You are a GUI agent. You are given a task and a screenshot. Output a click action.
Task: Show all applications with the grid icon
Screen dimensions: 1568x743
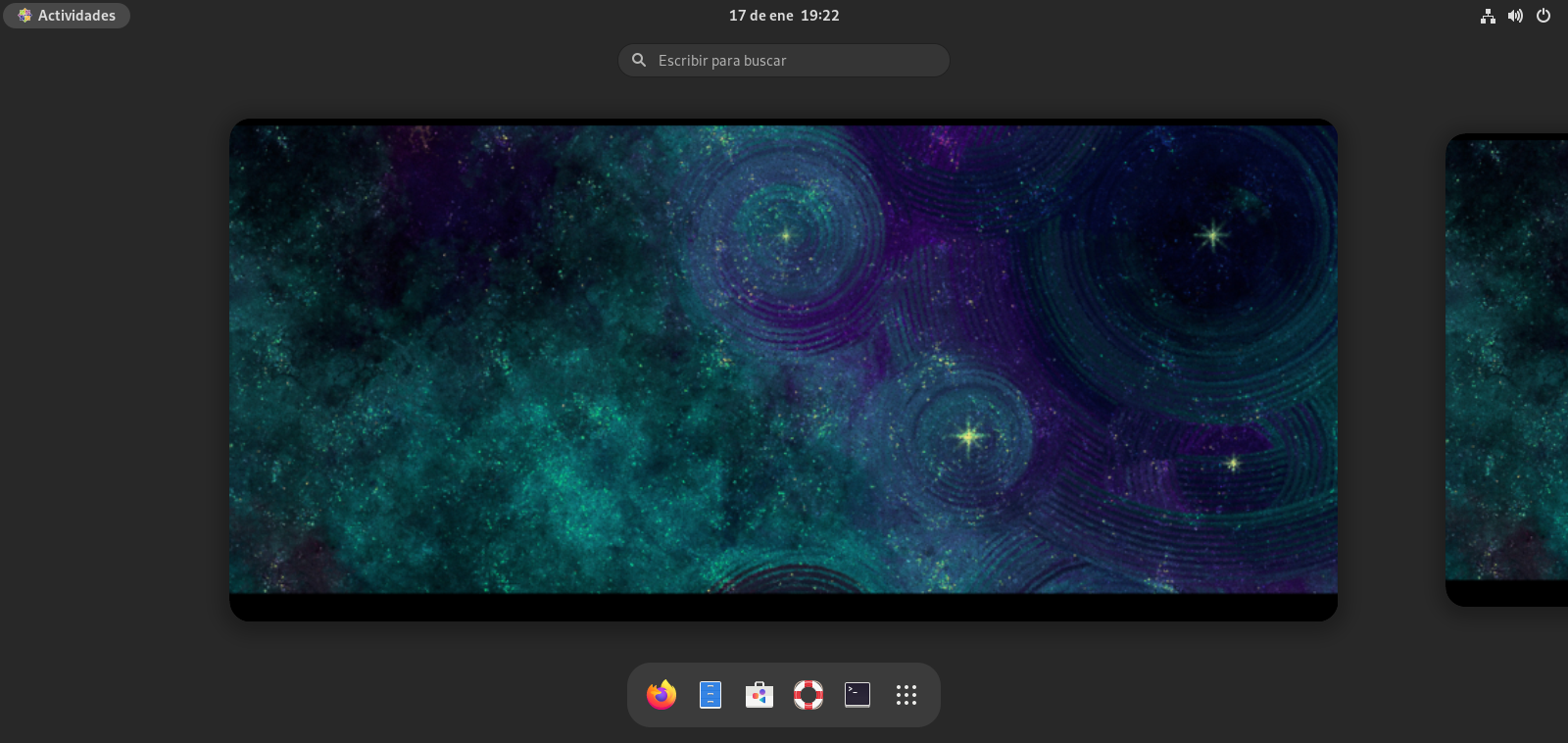[906, 695]
